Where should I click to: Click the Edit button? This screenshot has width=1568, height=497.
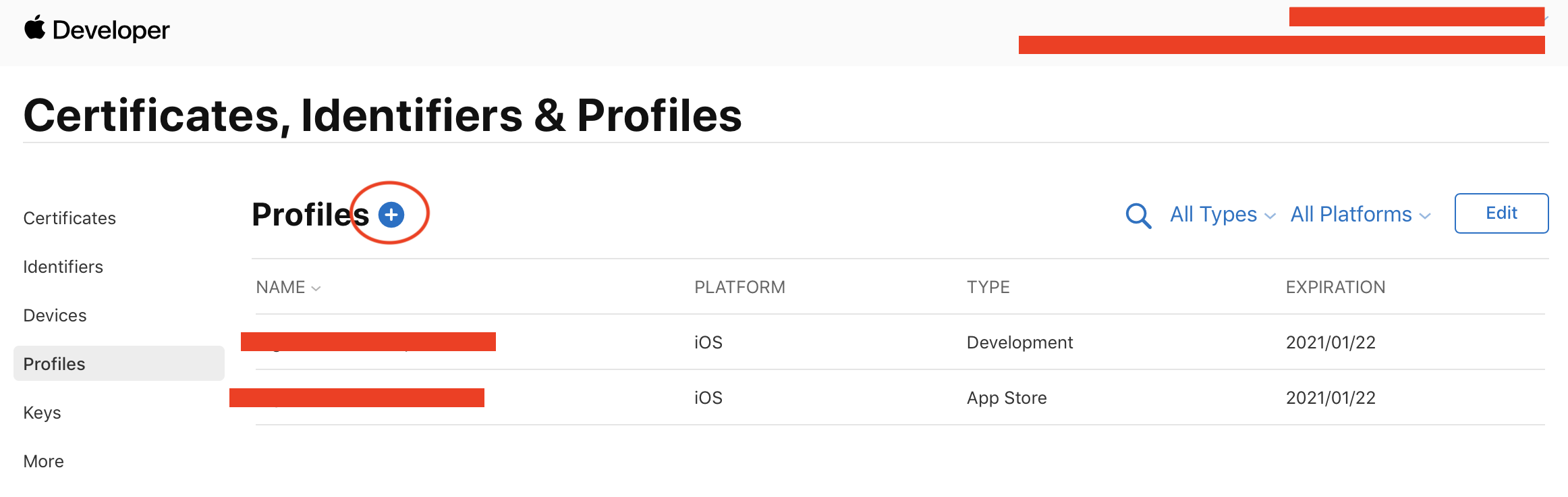[1501, 213]
